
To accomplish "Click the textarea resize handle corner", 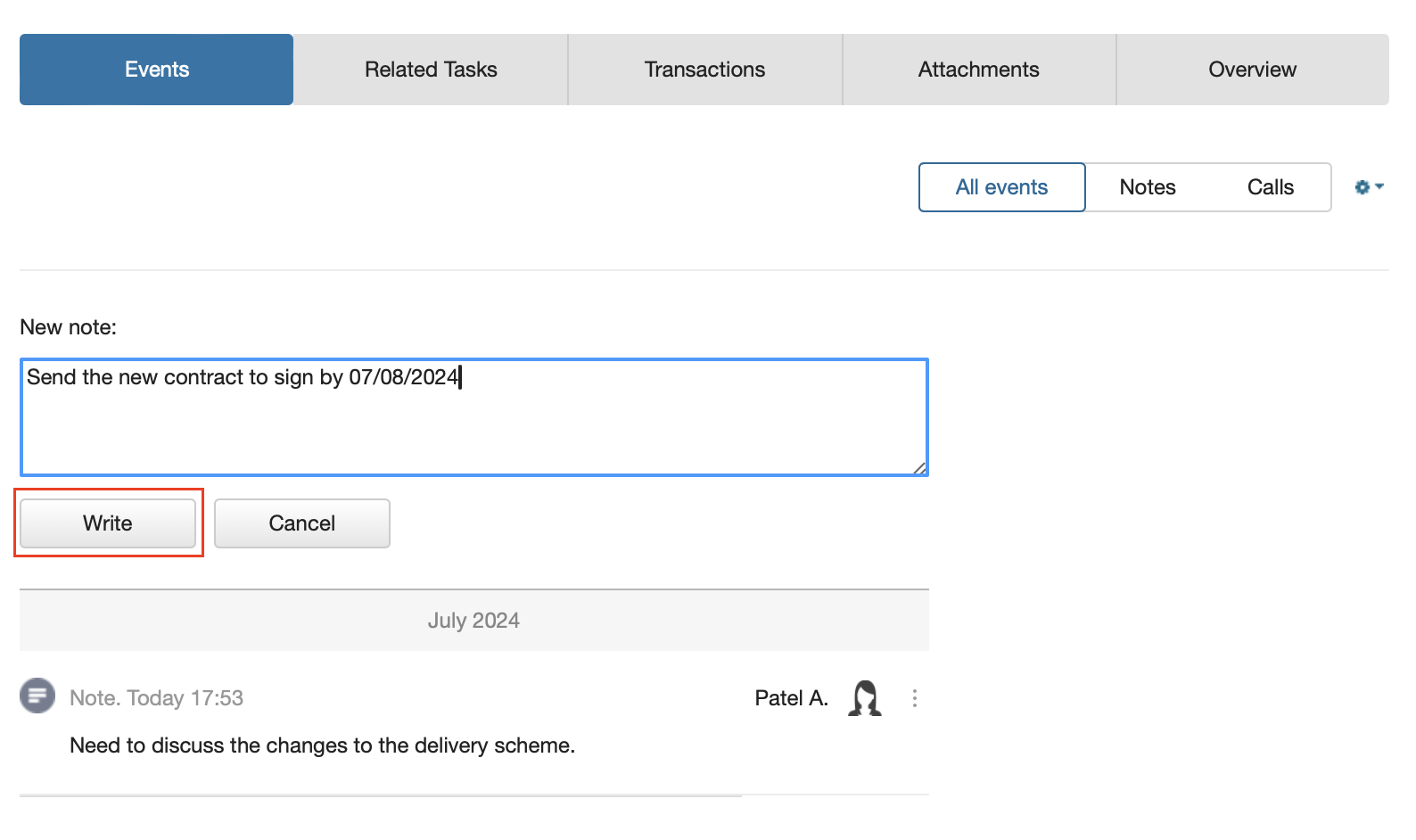I will (x=919, y=467).
